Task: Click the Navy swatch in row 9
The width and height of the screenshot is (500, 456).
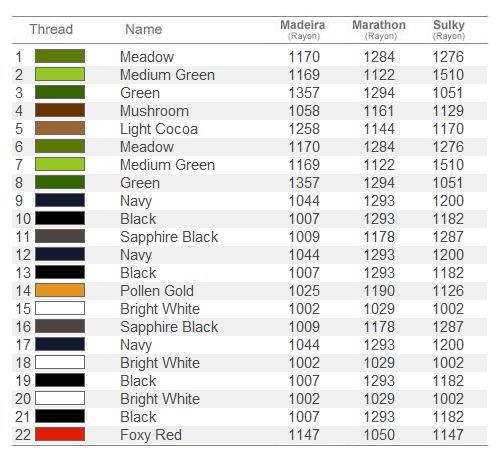Action: [x=60, y=200]
